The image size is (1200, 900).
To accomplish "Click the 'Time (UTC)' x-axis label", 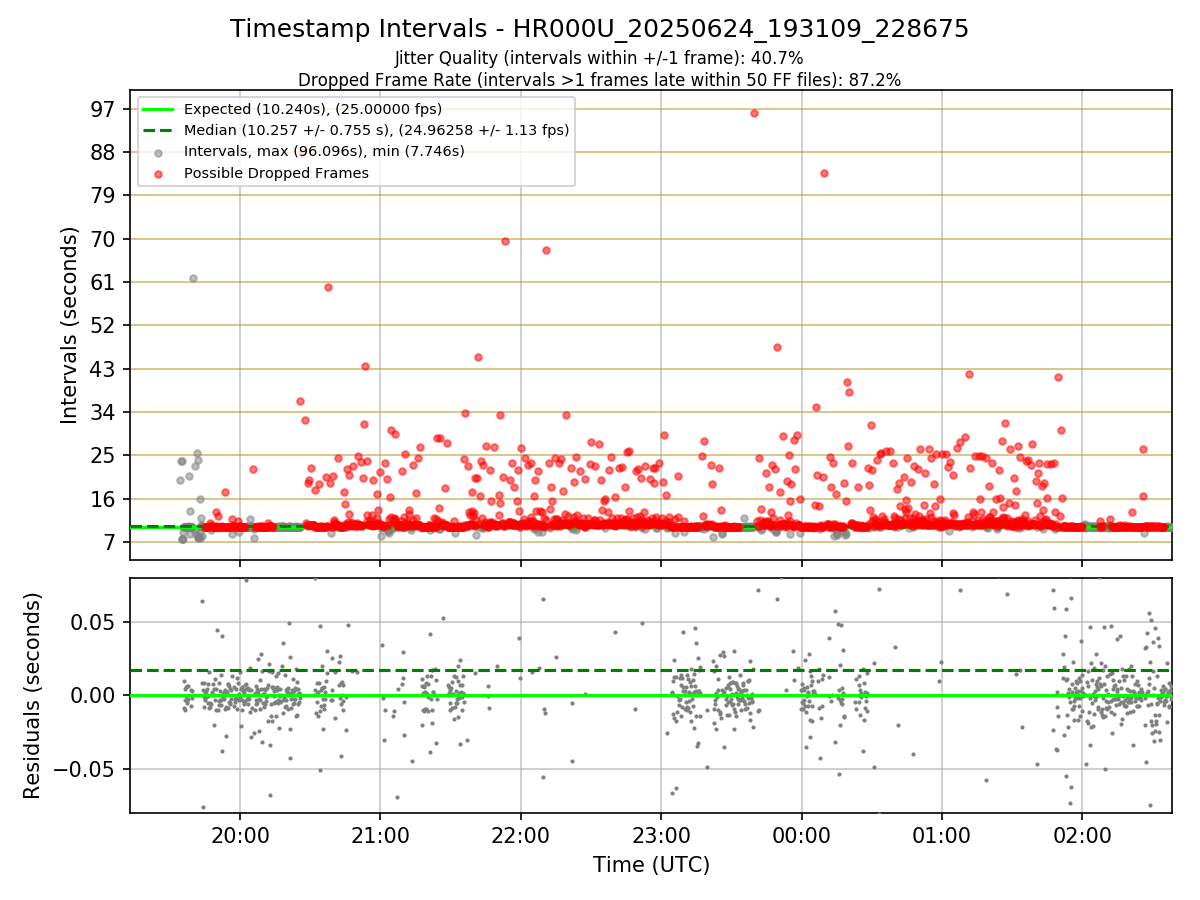I will (x=651, y=864).
